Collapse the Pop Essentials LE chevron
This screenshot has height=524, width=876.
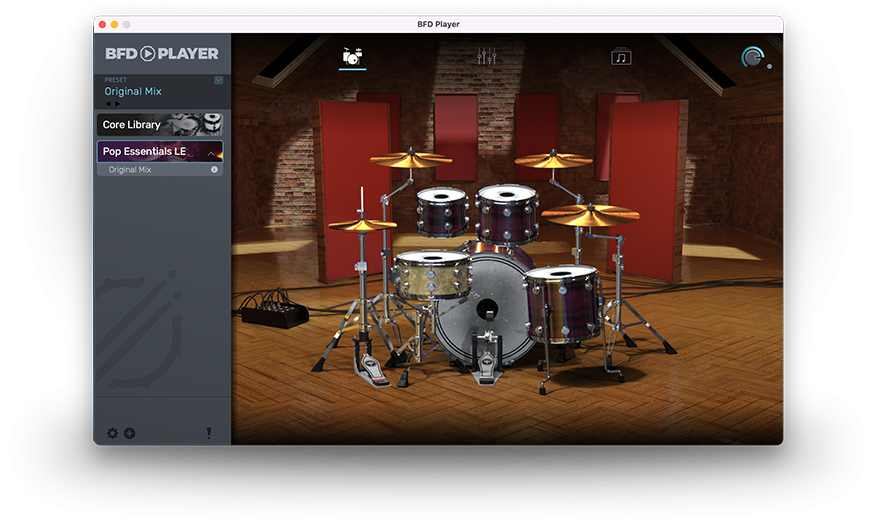tap(211, 153)
